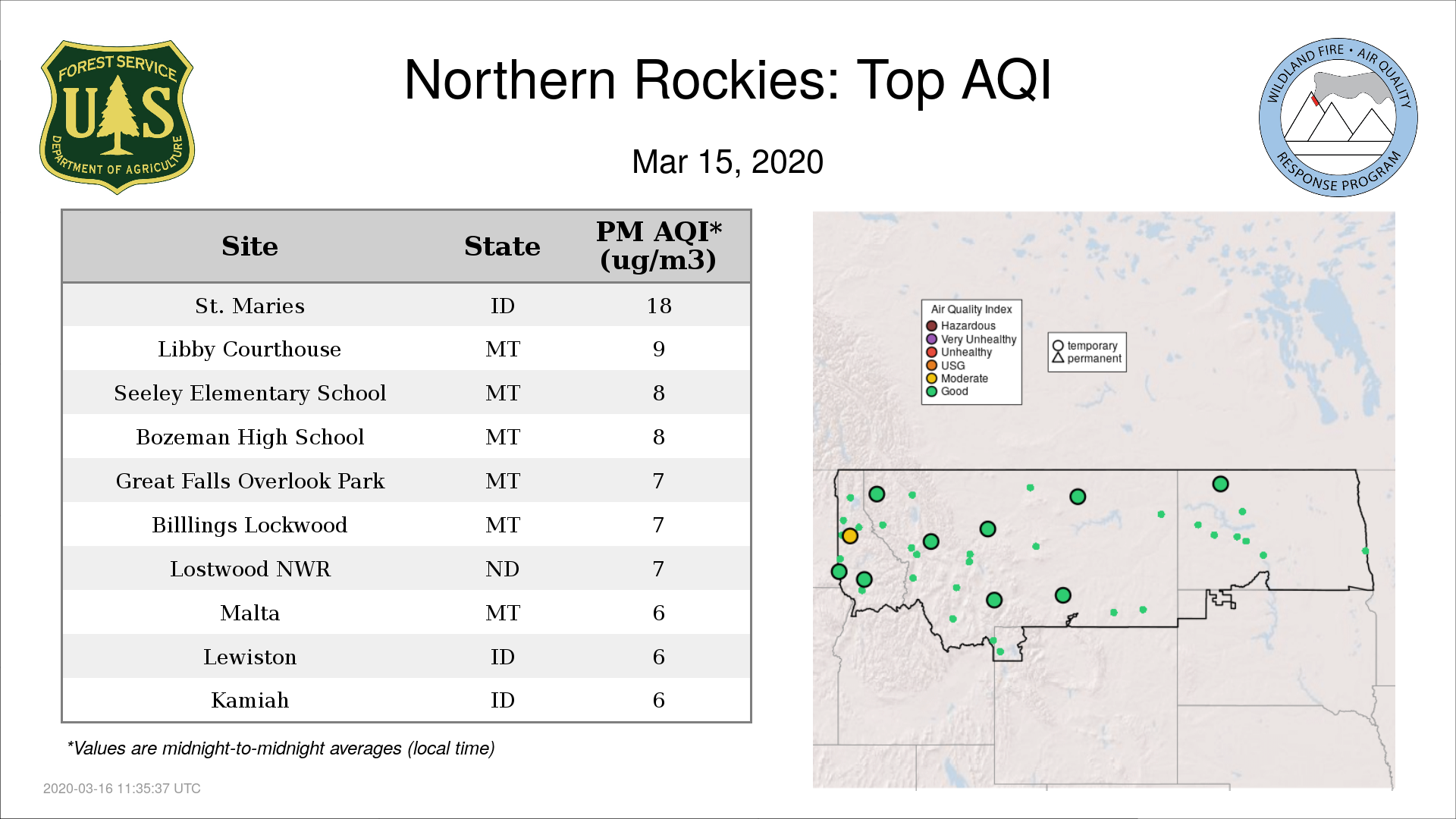1456x819 pixels.
Task: Select the 'Seeley Elementary School' cell
Action: pyautogui.click(x=249, y=394)
